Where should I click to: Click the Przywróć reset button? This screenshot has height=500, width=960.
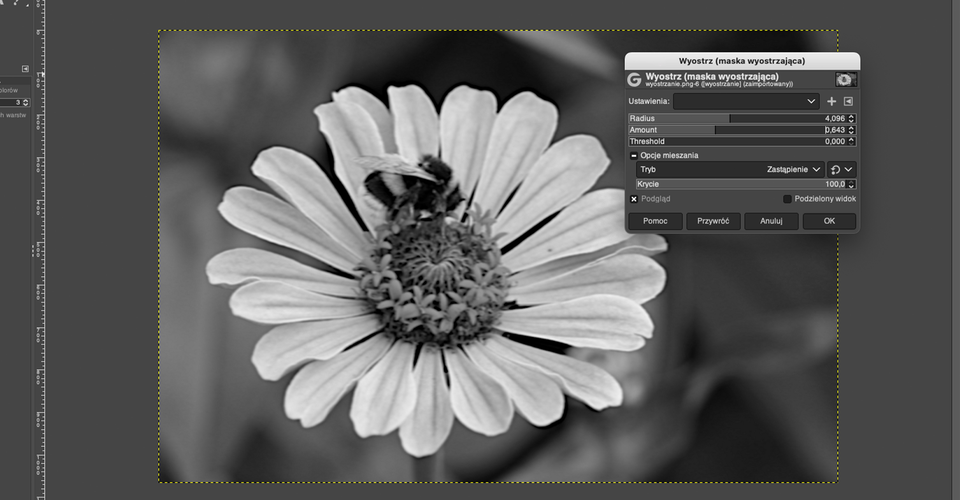tap(713, 221)
